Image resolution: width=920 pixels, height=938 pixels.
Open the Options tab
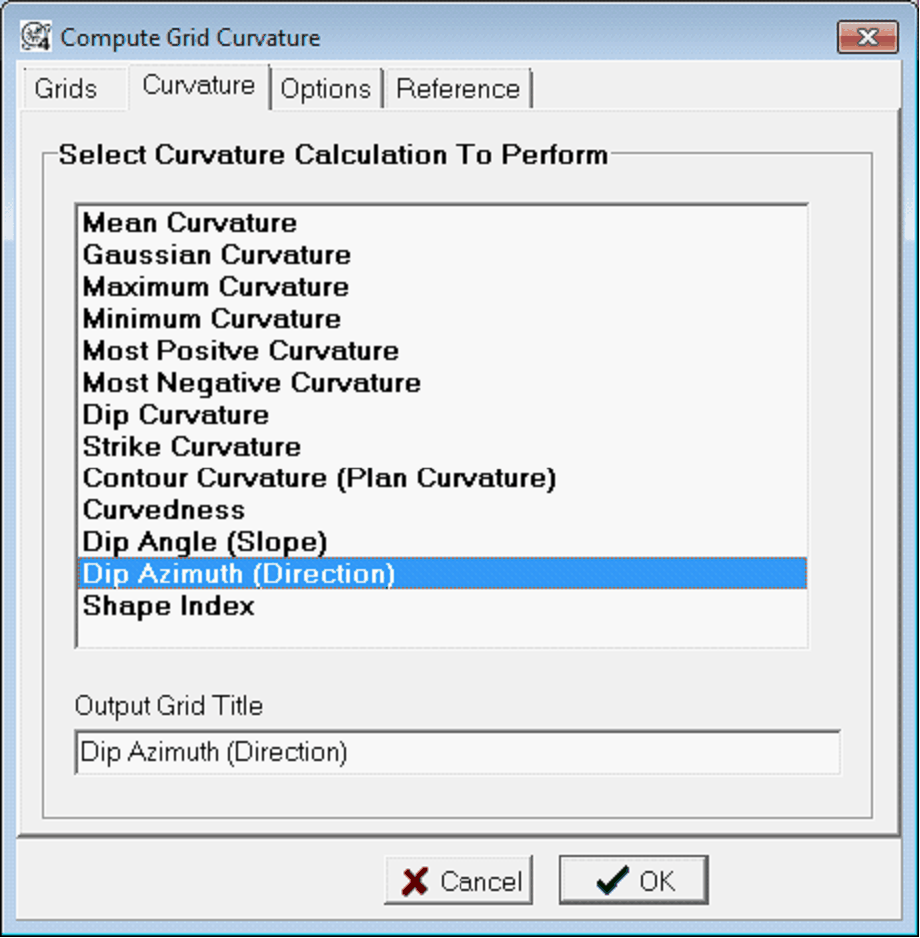tap(326, 89)
